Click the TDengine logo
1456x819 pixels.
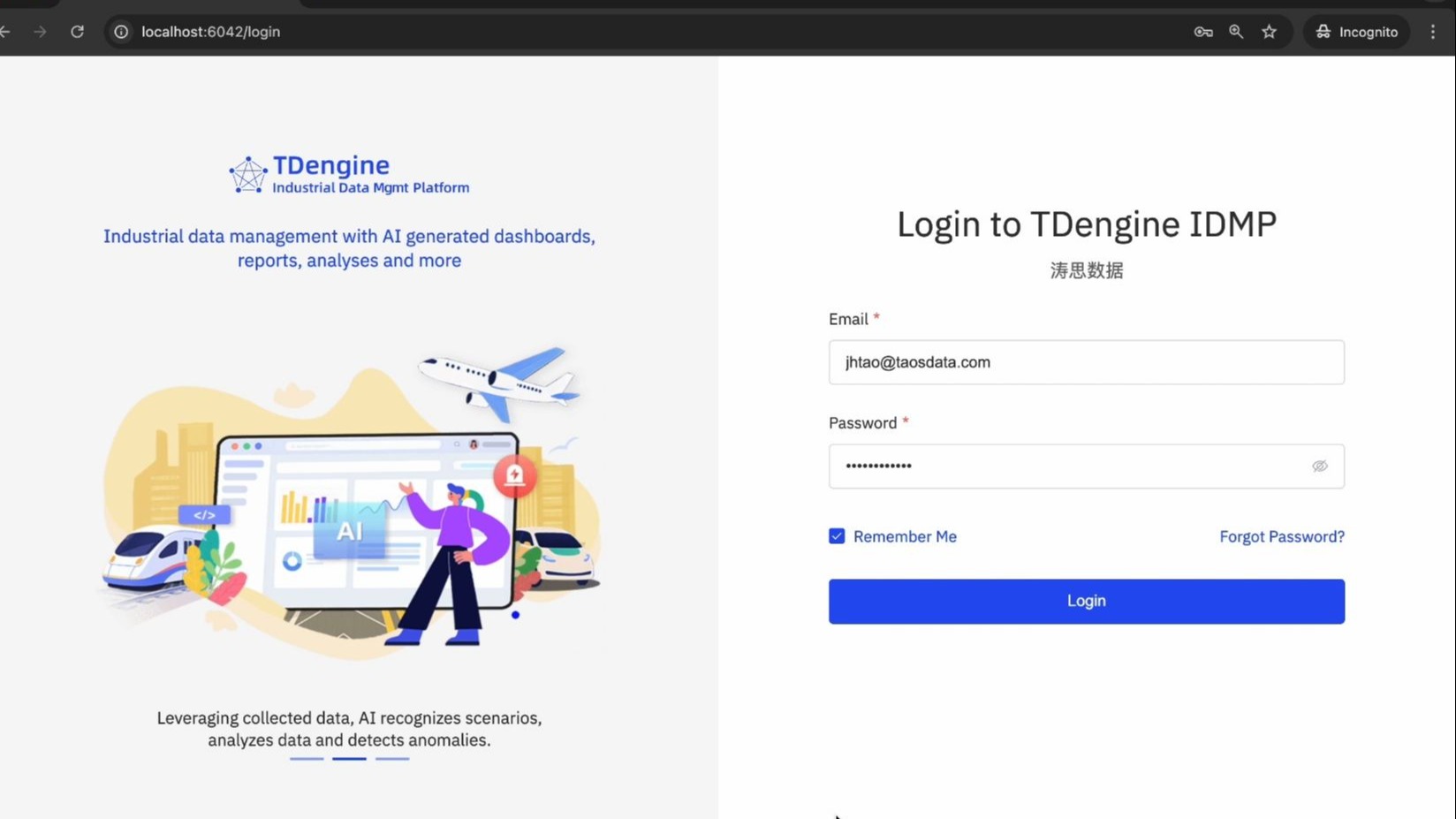click(x=349, y=174)
